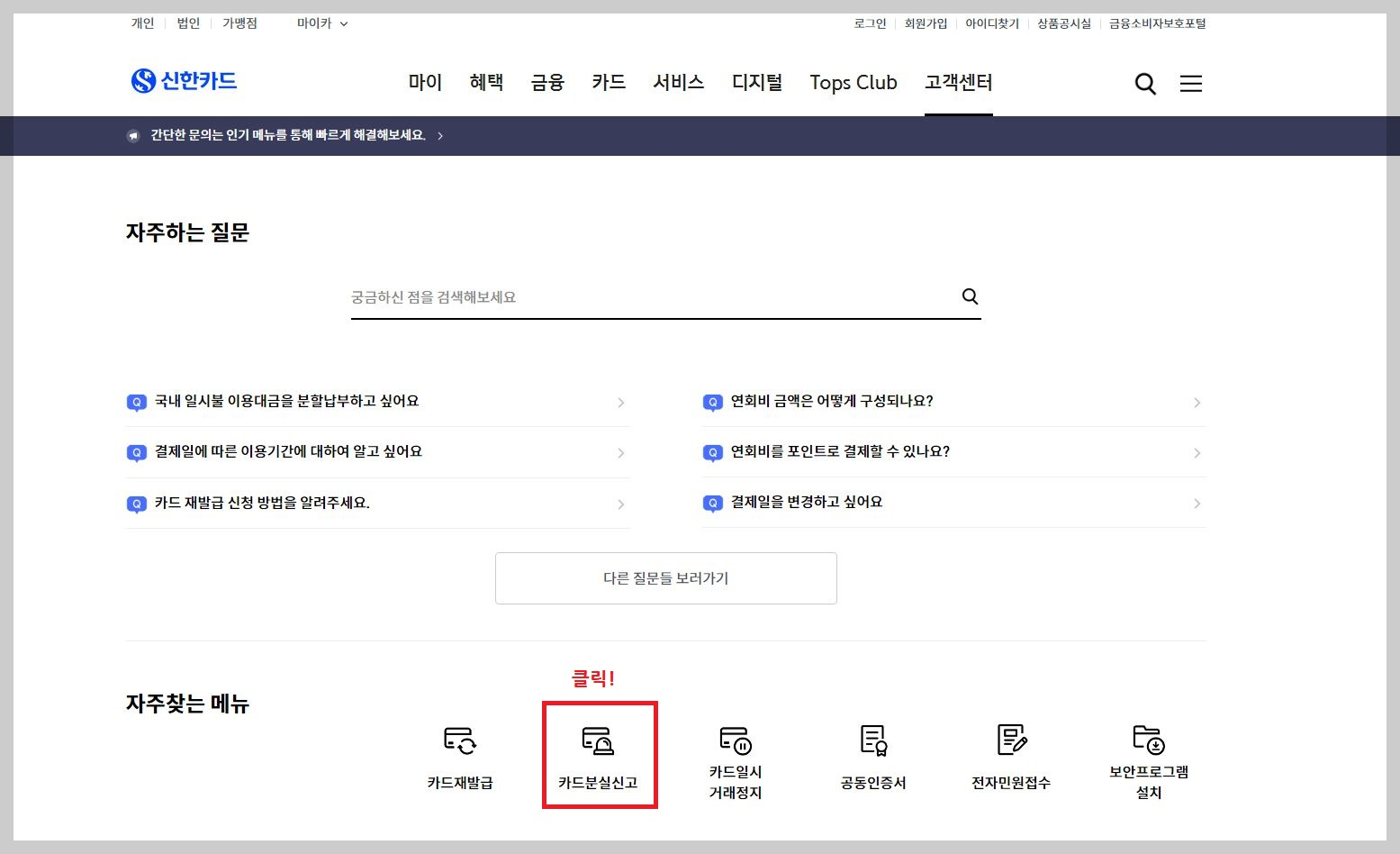Screen dimensions: 1400x854
Task: Open the hamburger full menu icon
Action: pos(1191,84)
